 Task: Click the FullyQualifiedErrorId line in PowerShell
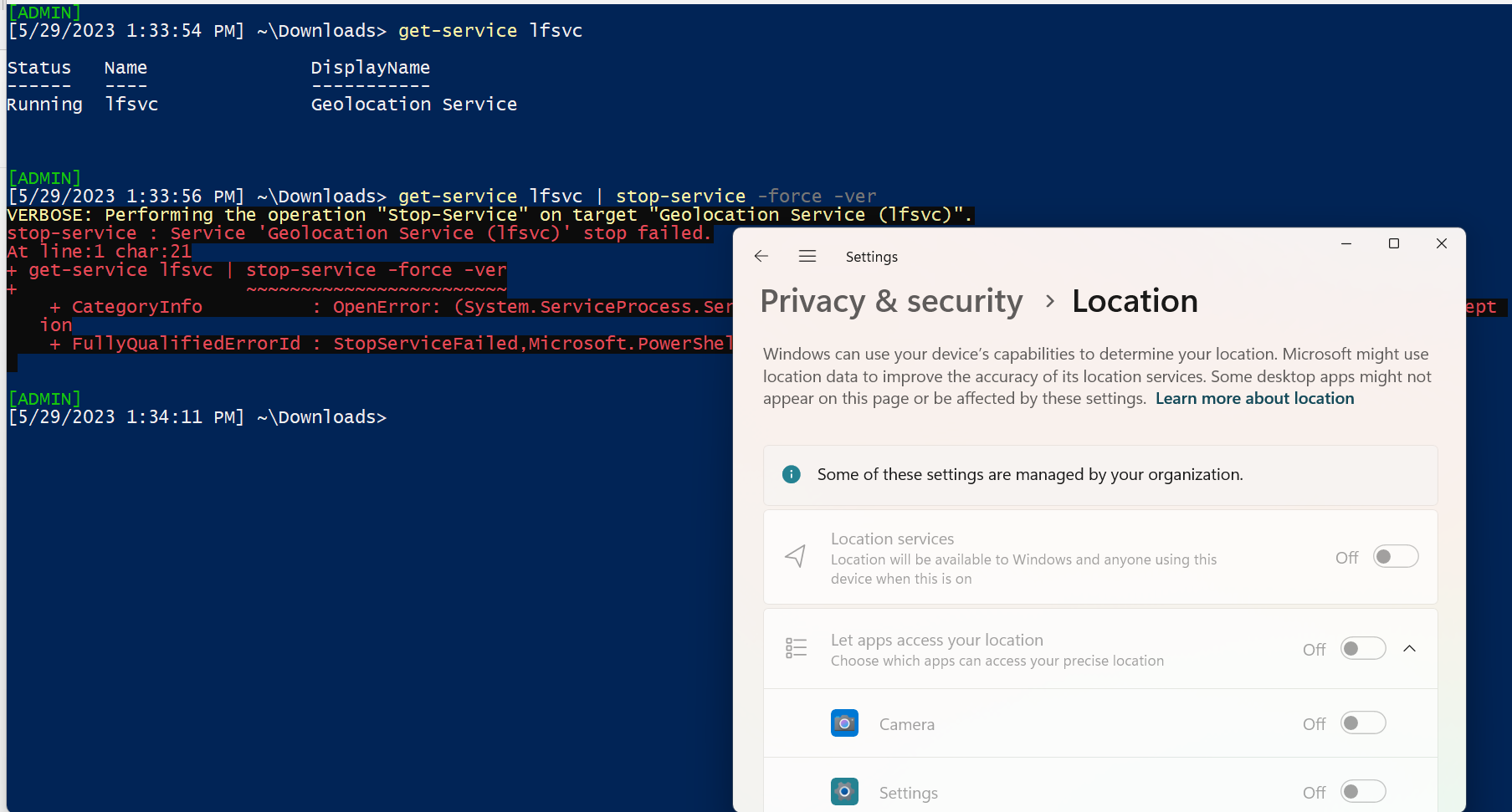[390, 344]
